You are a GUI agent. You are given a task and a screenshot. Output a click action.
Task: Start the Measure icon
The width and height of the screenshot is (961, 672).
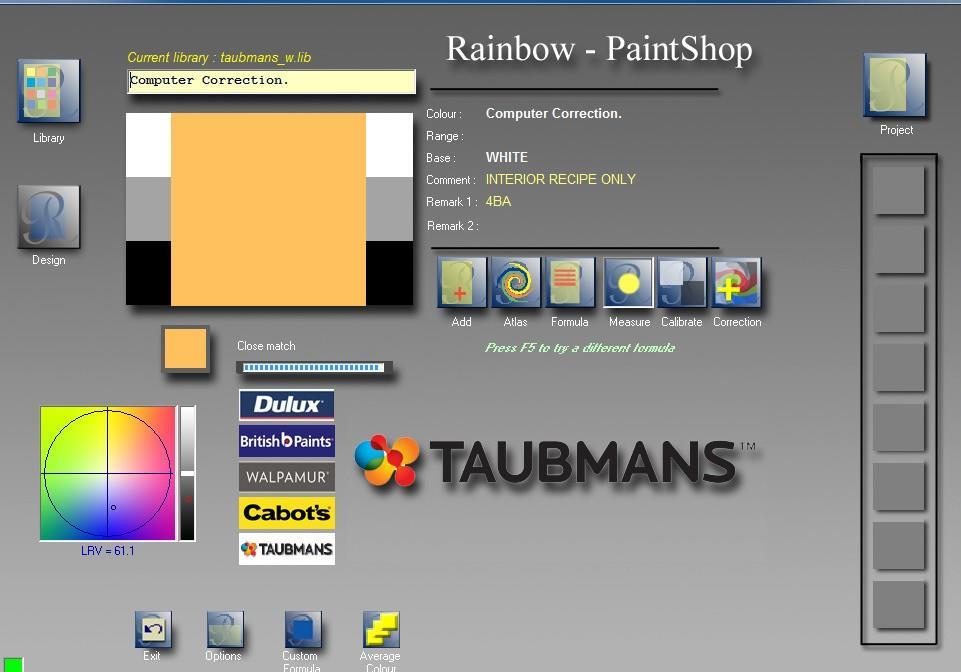point(629,283)
